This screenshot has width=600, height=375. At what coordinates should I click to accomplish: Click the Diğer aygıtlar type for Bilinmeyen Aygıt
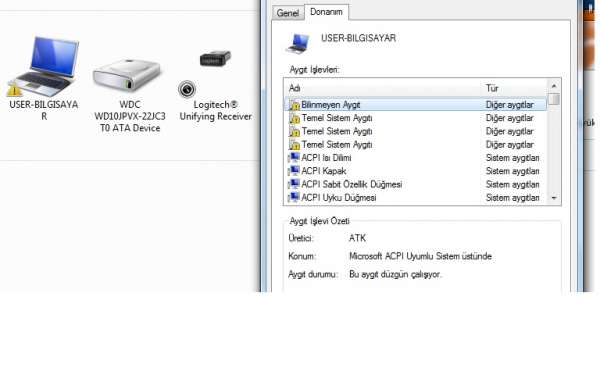point(510,105)
